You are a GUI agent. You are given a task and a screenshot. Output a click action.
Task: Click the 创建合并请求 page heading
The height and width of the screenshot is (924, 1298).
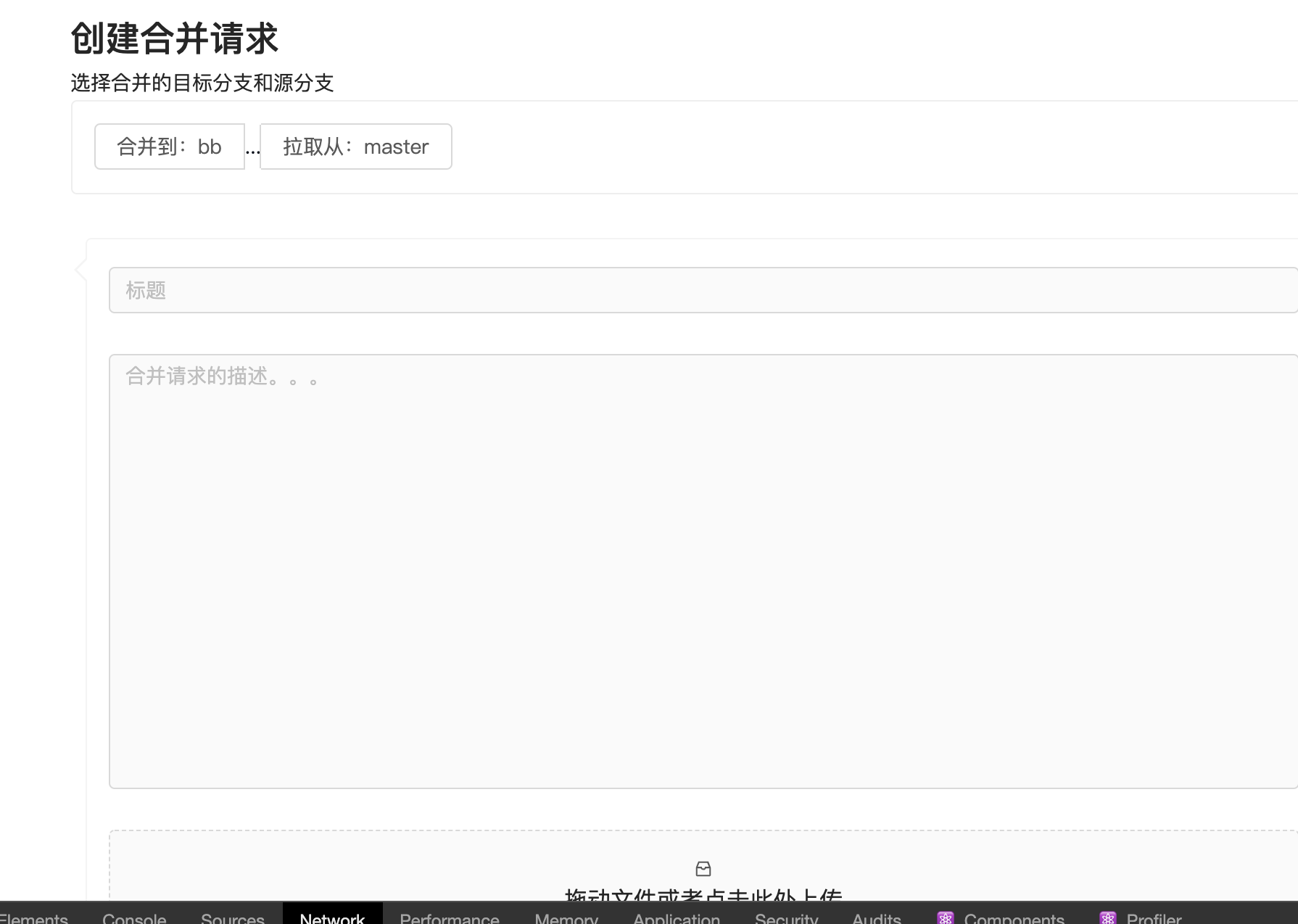click(x=175, y=38)
